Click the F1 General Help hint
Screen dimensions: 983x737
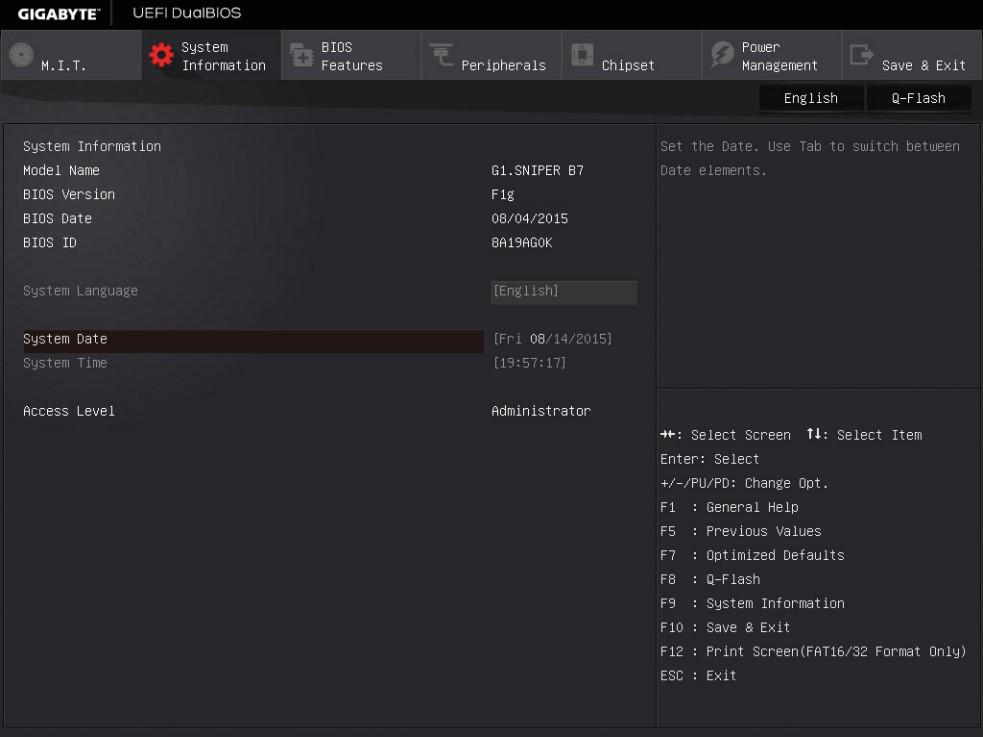tap(729, 507)
